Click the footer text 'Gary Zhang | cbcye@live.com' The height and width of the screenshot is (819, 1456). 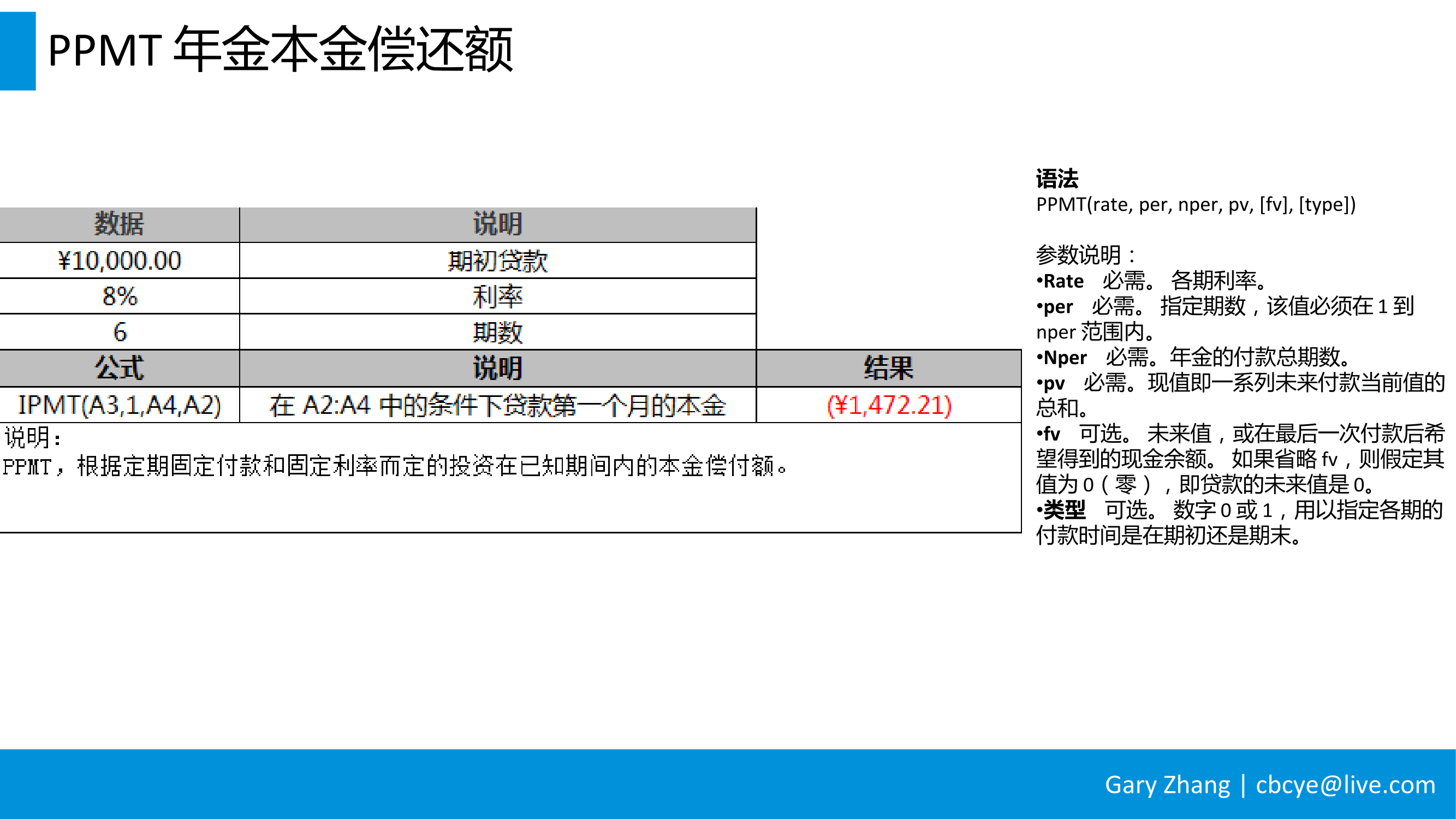click(1270, 785)
